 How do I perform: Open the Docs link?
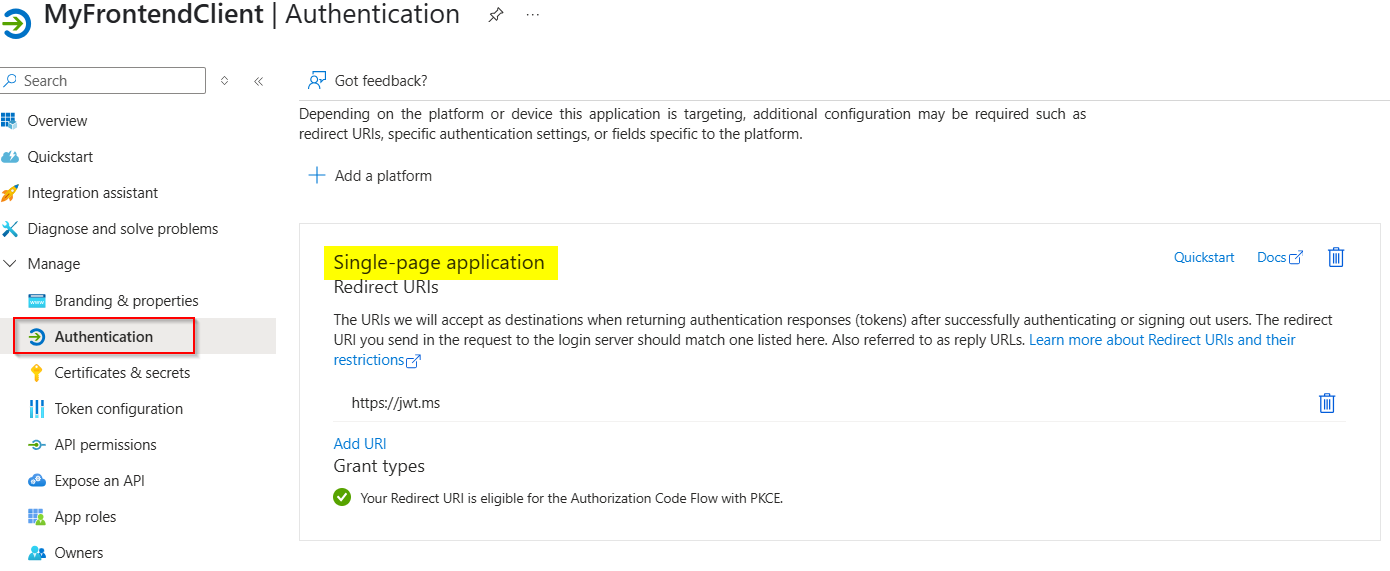click(1271, 258)
